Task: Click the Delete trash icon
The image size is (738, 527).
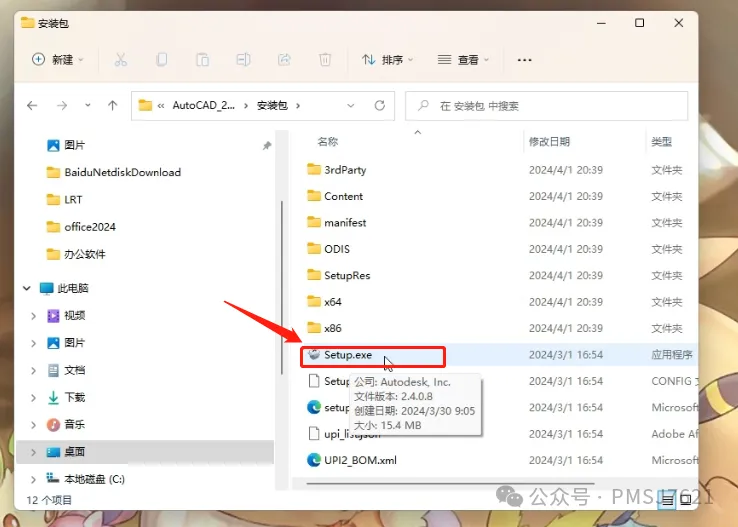Action: click(x=325, y=60)
